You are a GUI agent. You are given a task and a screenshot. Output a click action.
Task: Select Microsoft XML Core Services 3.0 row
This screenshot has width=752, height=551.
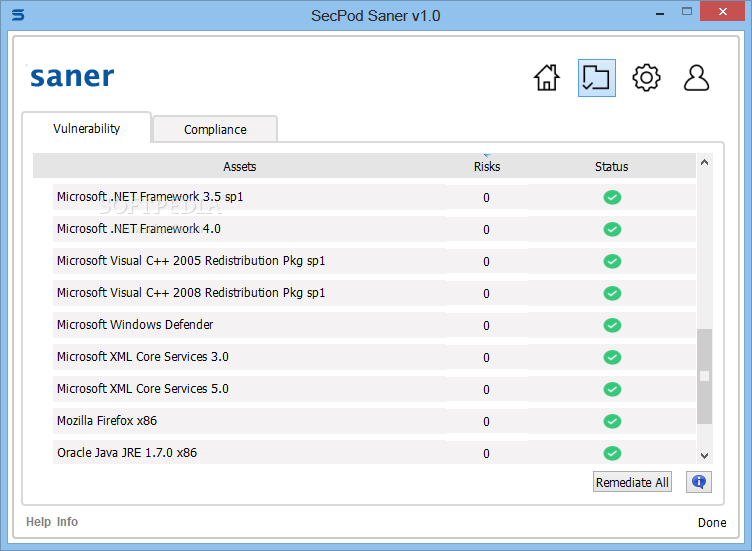pos(374,357)
